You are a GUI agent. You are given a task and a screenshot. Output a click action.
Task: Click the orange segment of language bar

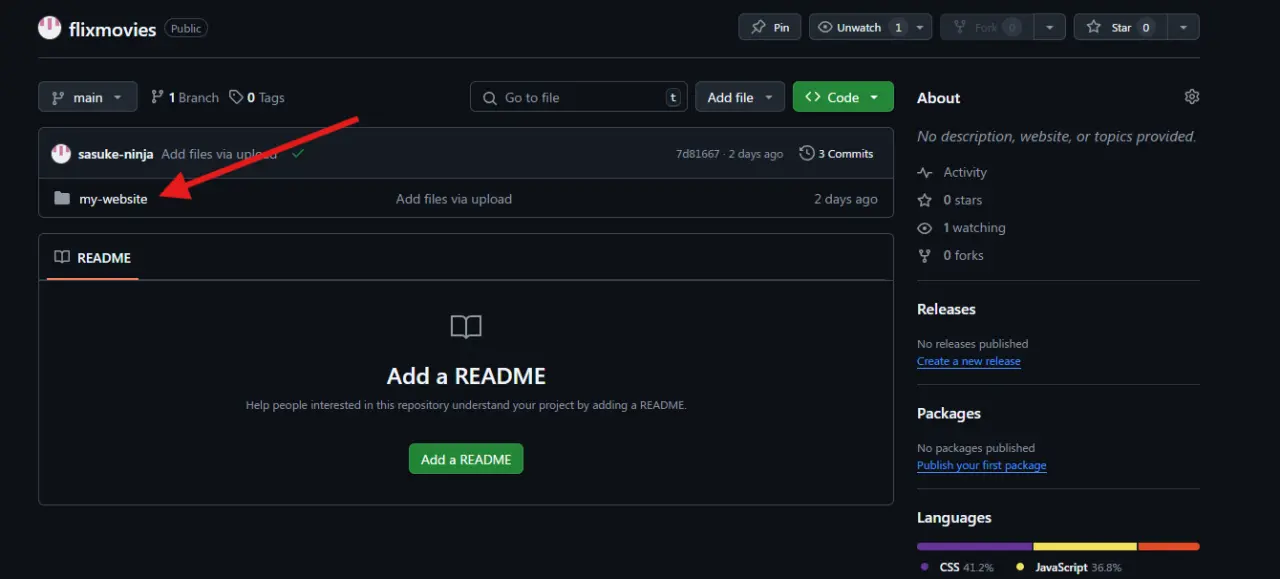(1169, 546)
